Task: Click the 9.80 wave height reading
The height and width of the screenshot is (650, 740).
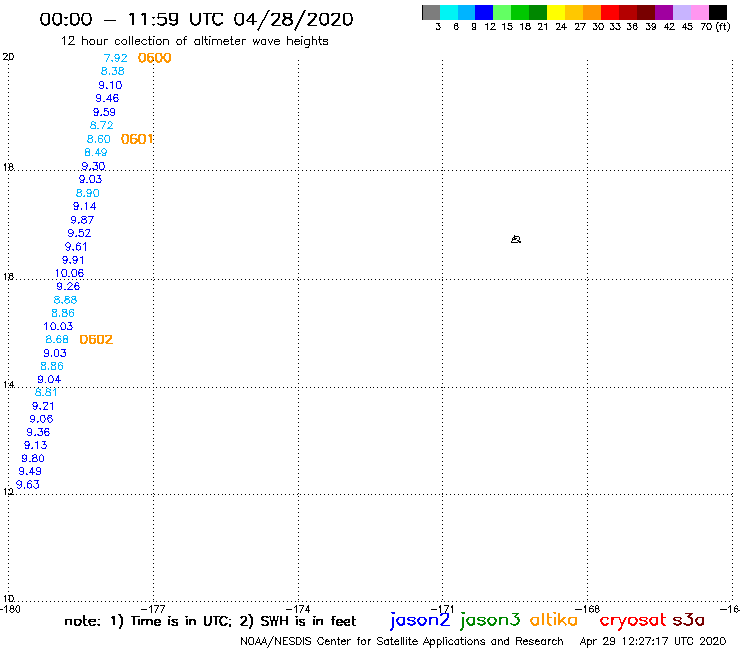Action: (x=33, y=458)
